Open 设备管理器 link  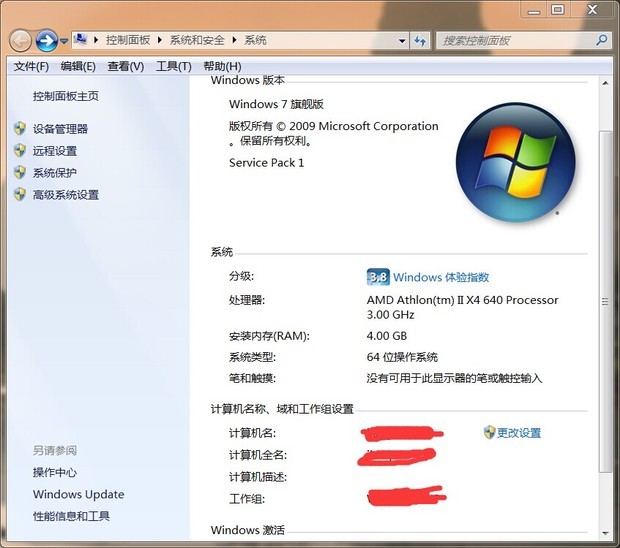tap(60, 129)
